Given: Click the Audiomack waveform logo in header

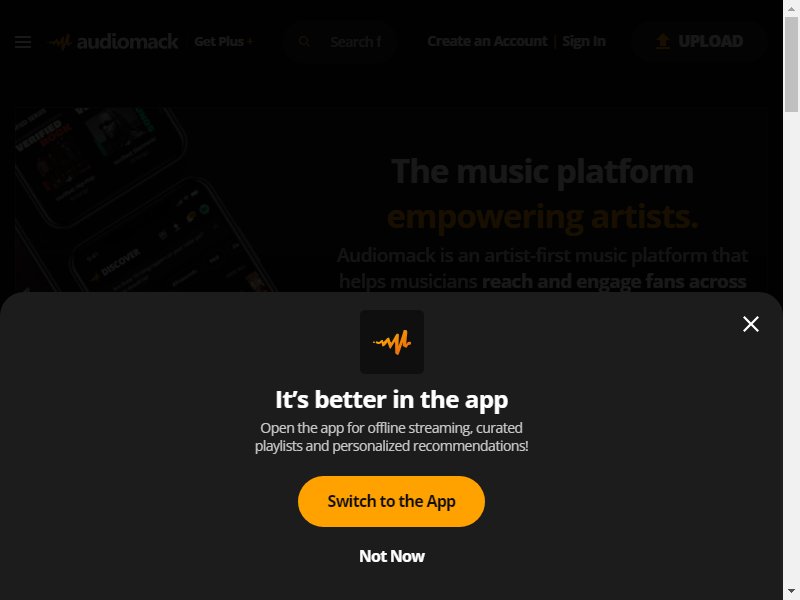Looking at the screenshot, I should coord(61,42).
